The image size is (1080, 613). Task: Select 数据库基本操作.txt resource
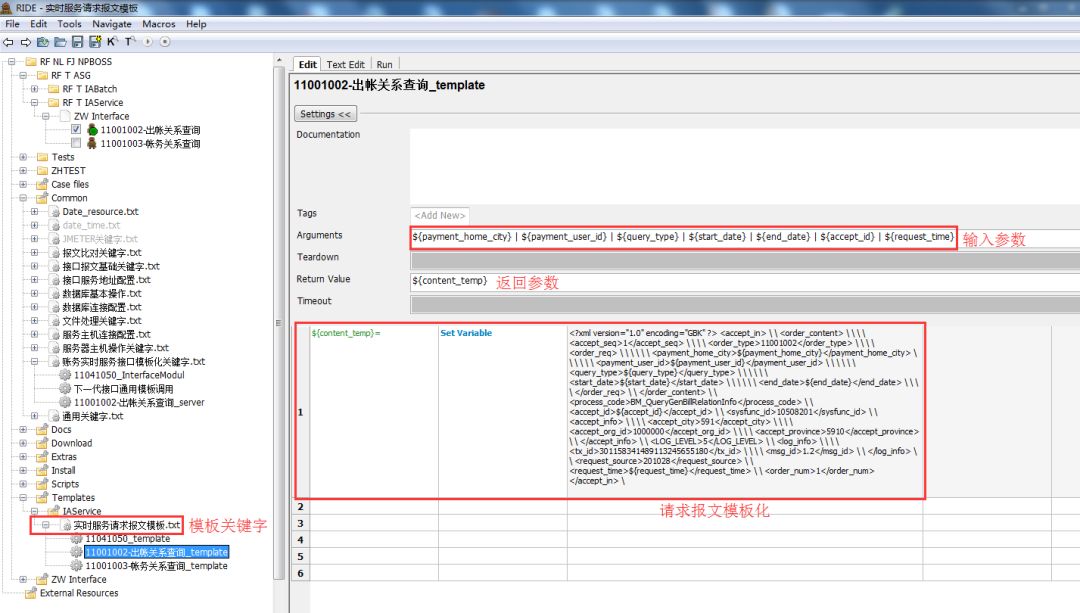point(102,293)
